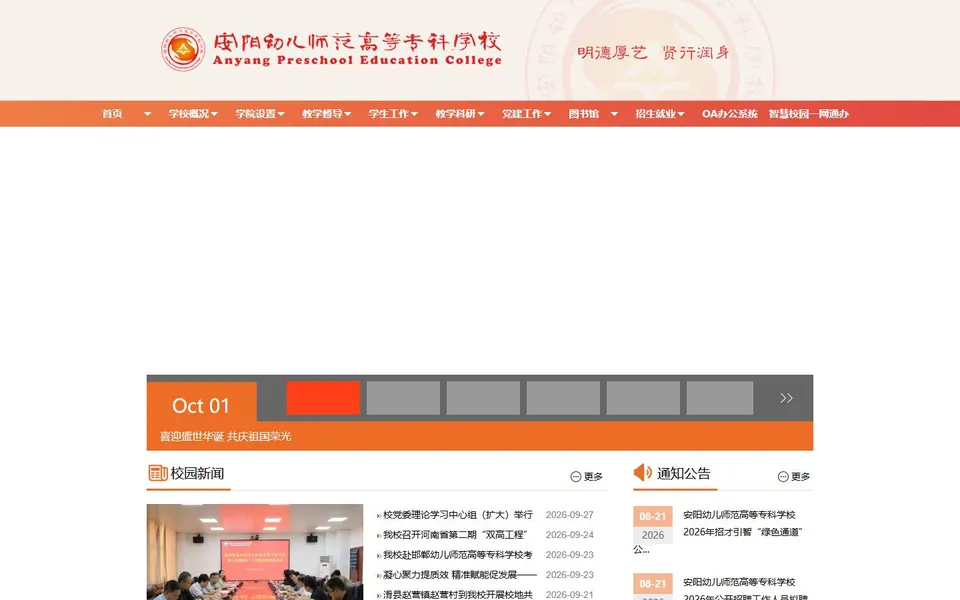Click 更多 in 校园新闻 section

[x=587, y=476]
